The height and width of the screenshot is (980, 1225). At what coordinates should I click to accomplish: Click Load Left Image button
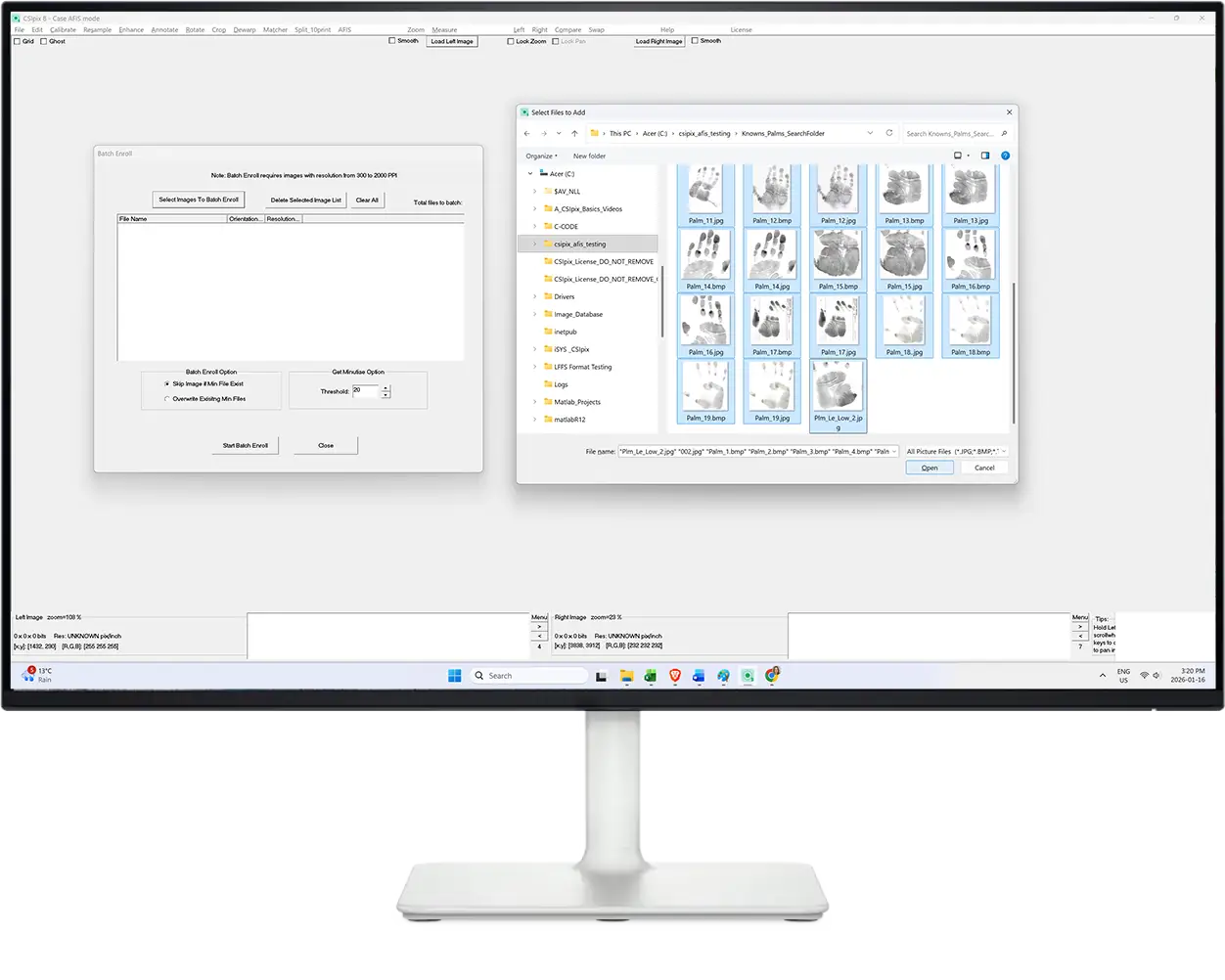[x=452, y=41]
